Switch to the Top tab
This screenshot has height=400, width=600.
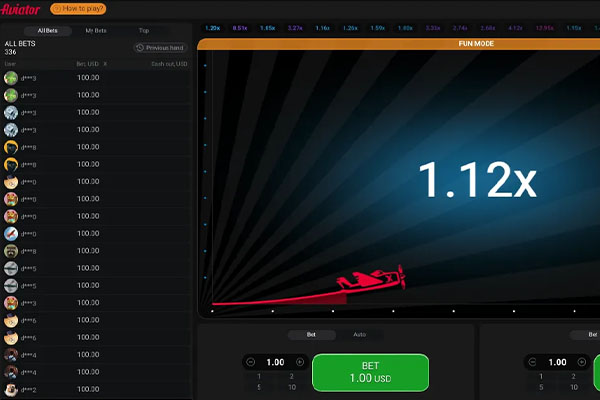144,31
